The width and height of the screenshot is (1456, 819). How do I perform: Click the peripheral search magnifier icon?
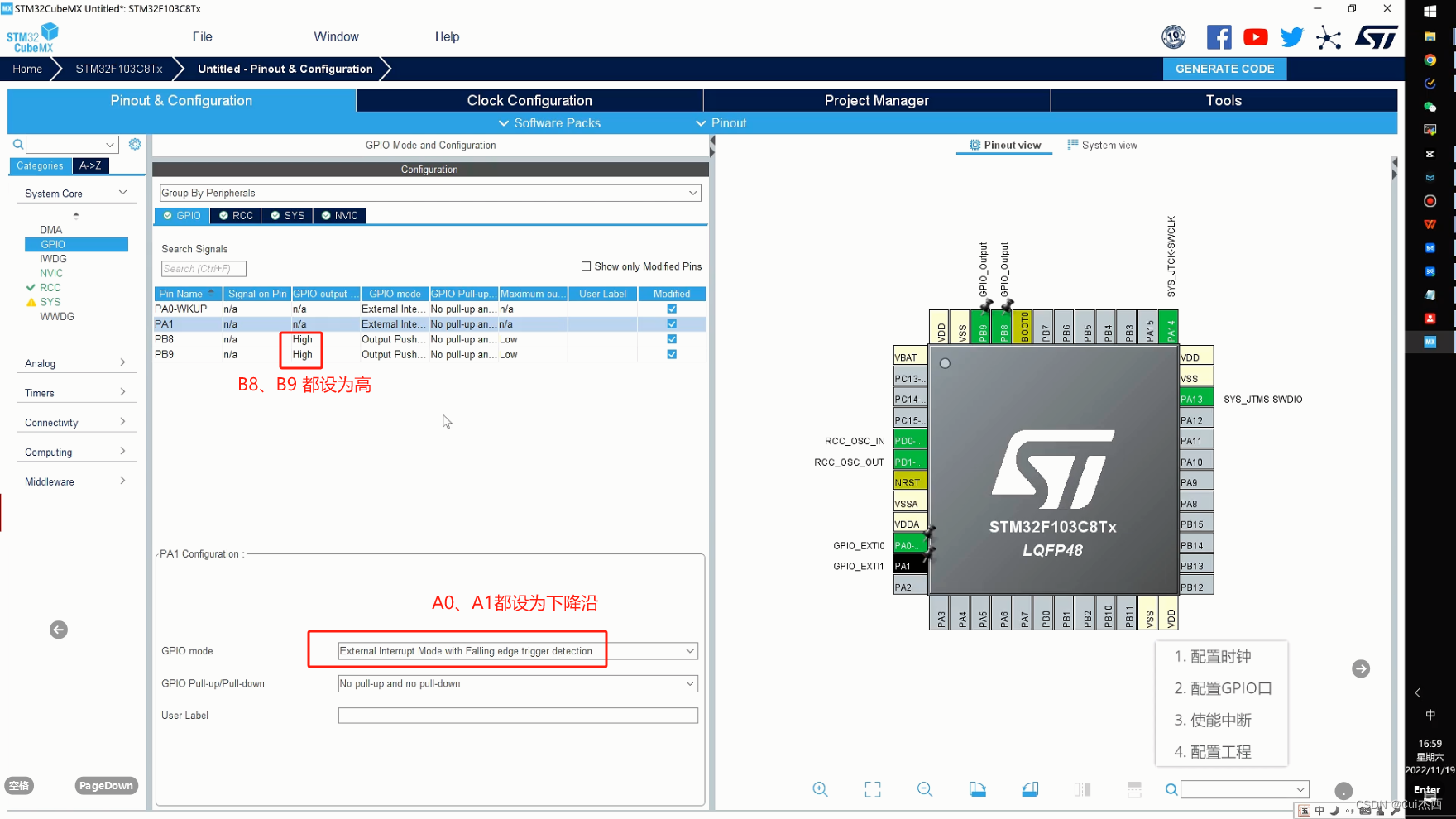click(17, 144)
